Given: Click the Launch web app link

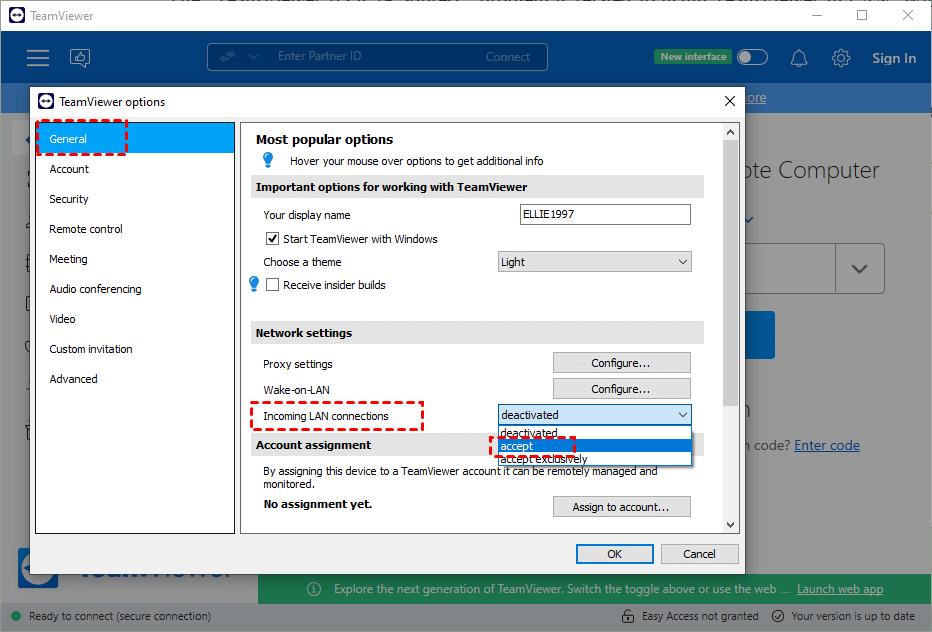Looking at the screenshot, I should point(839,589).
